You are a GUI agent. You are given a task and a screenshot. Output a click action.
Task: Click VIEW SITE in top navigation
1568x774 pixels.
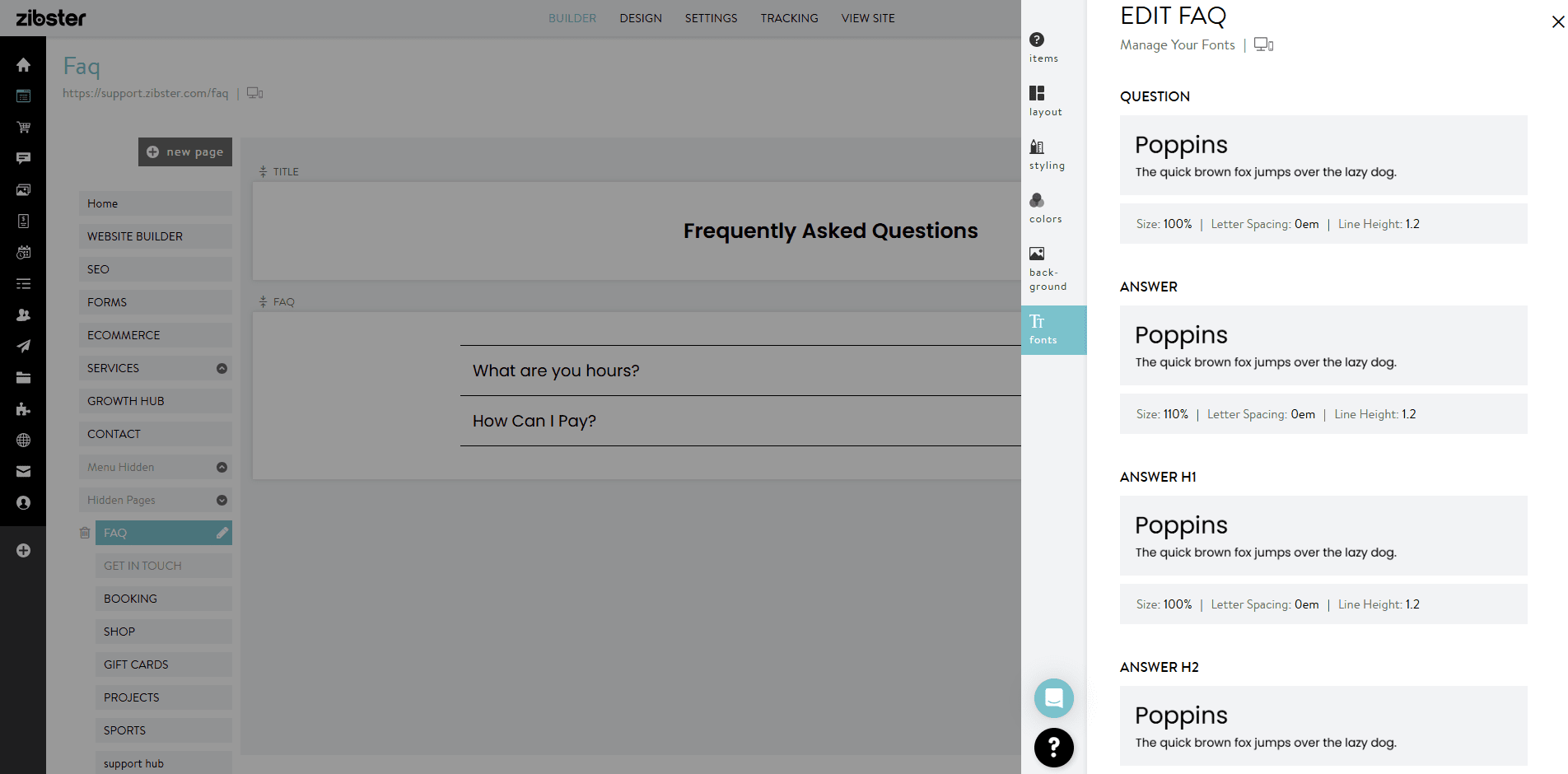[x=868, y=18]
